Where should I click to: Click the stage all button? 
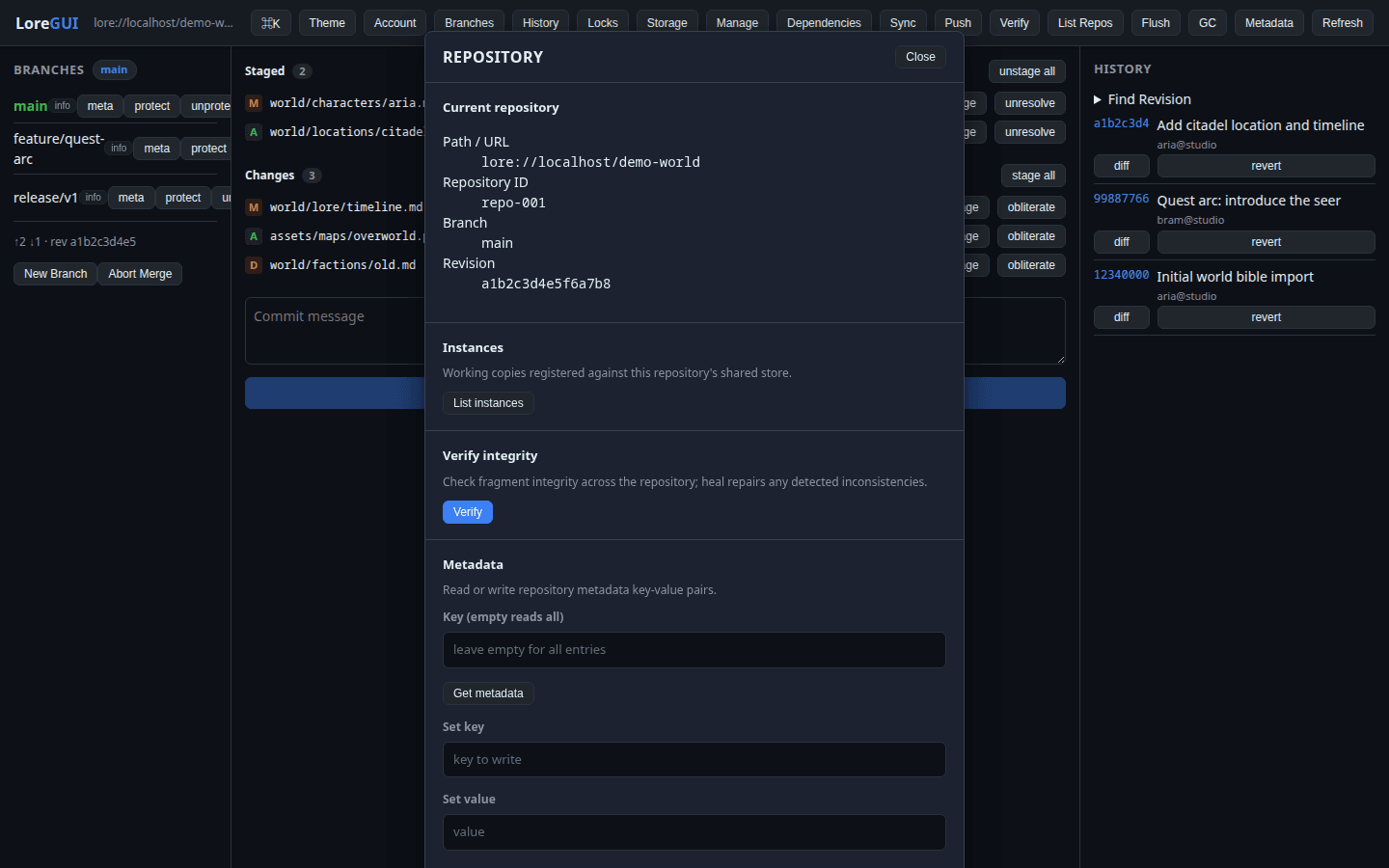tap(1033, 176)
